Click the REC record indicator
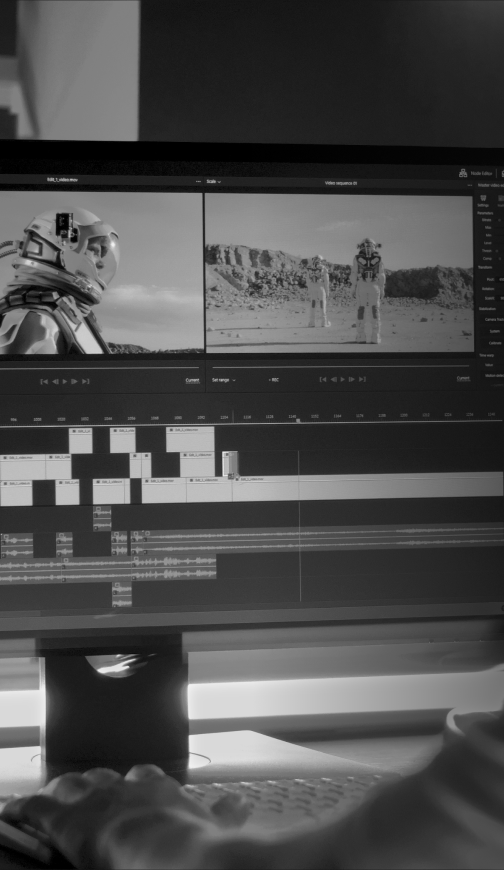504x870 pixels. click(274, 380)
